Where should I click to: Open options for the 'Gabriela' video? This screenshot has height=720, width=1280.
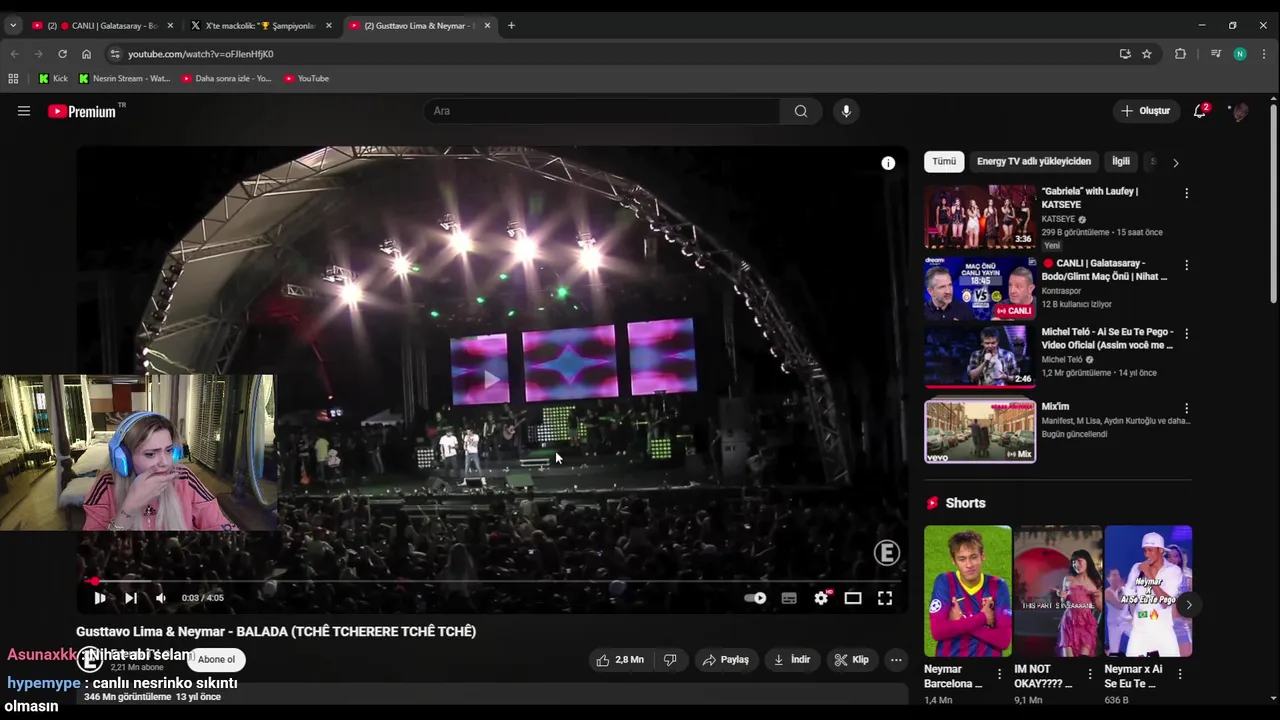(x=1187, y=193)
